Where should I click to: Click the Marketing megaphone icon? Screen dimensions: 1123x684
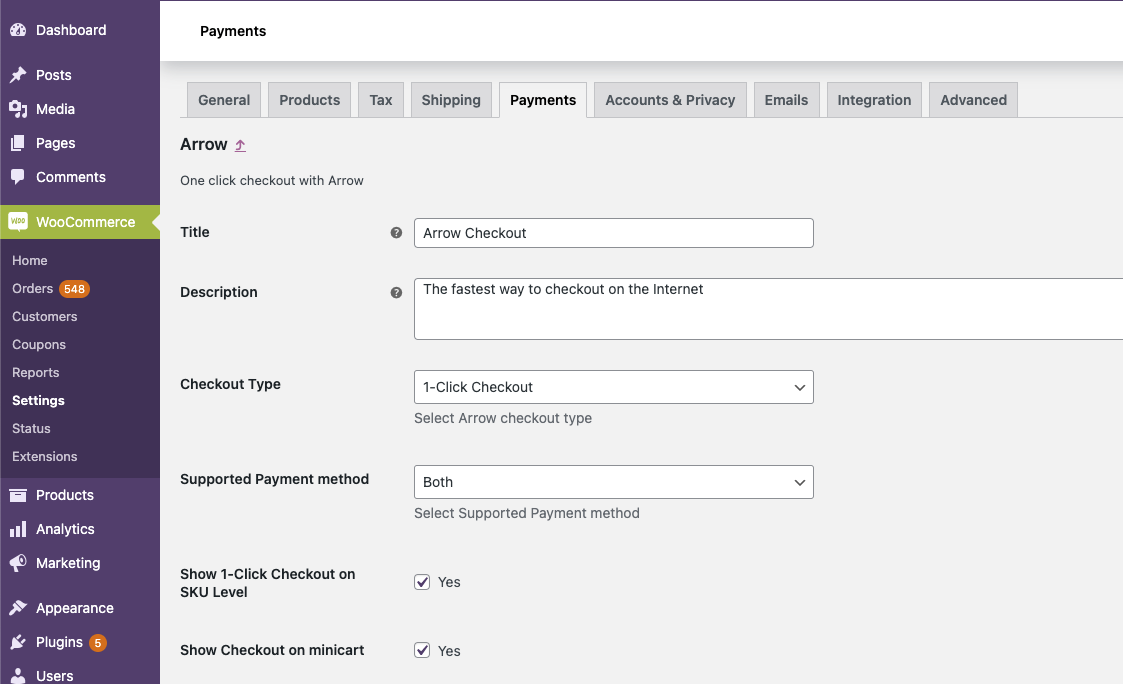18,563
